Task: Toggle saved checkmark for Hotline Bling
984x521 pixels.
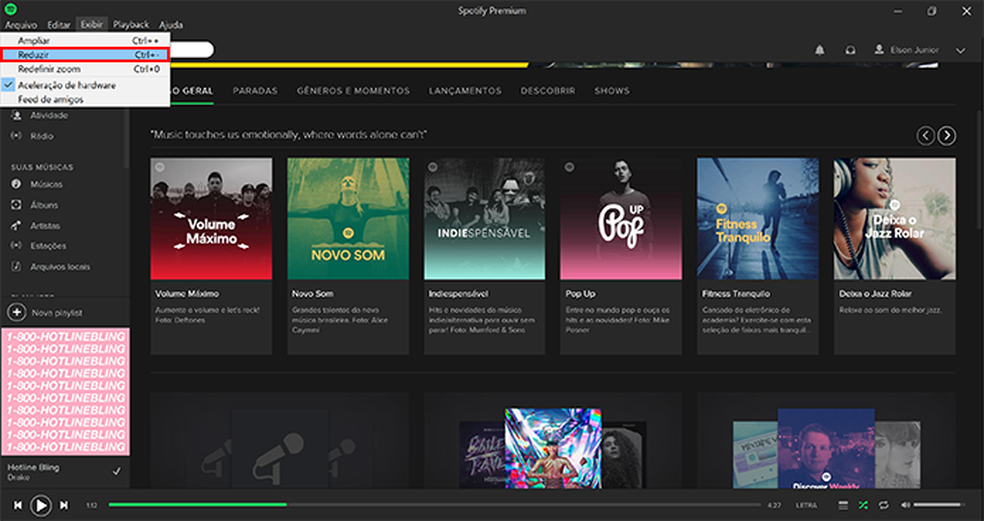Action: [117, 471]
